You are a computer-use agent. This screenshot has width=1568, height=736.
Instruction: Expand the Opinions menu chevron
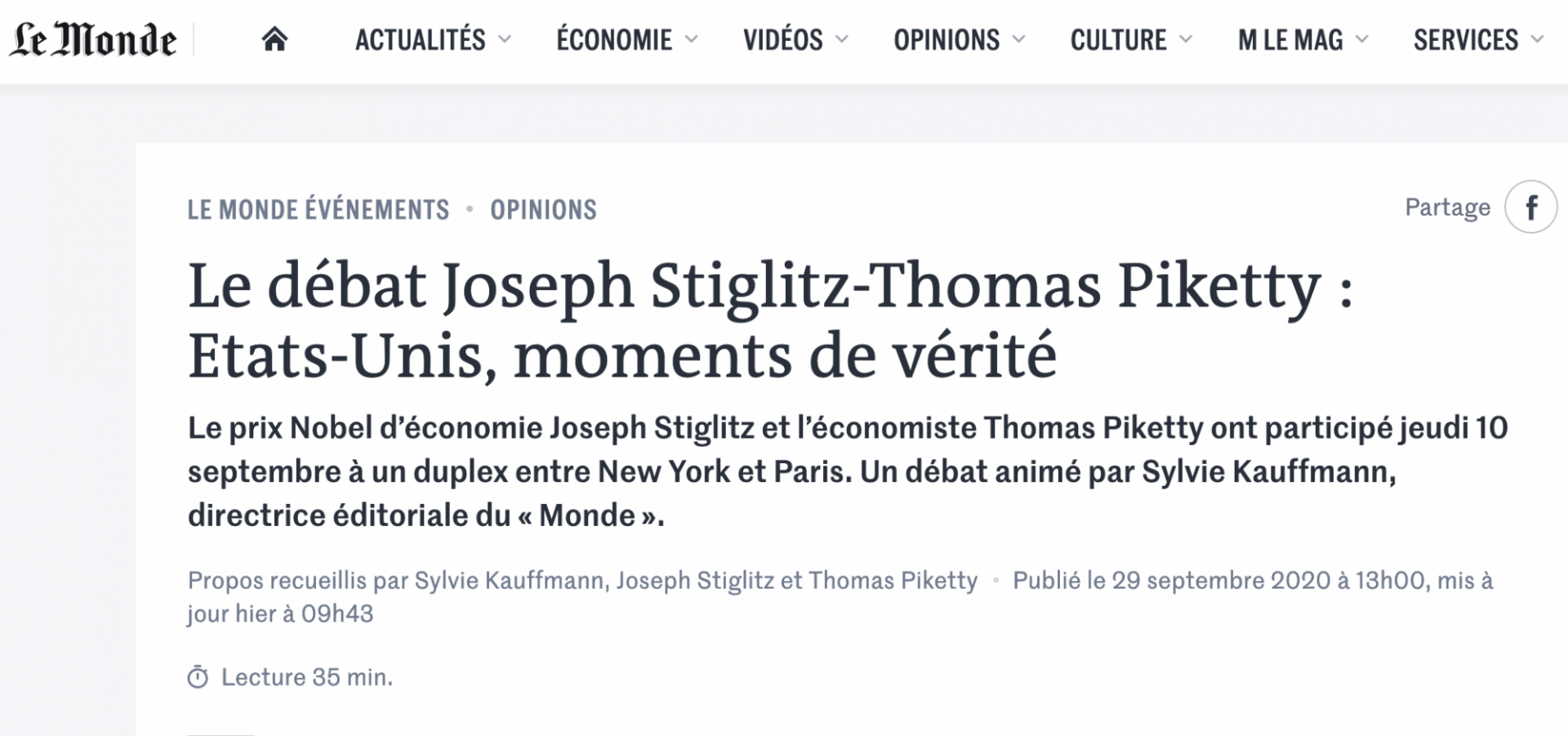[x=1018, y=39]
